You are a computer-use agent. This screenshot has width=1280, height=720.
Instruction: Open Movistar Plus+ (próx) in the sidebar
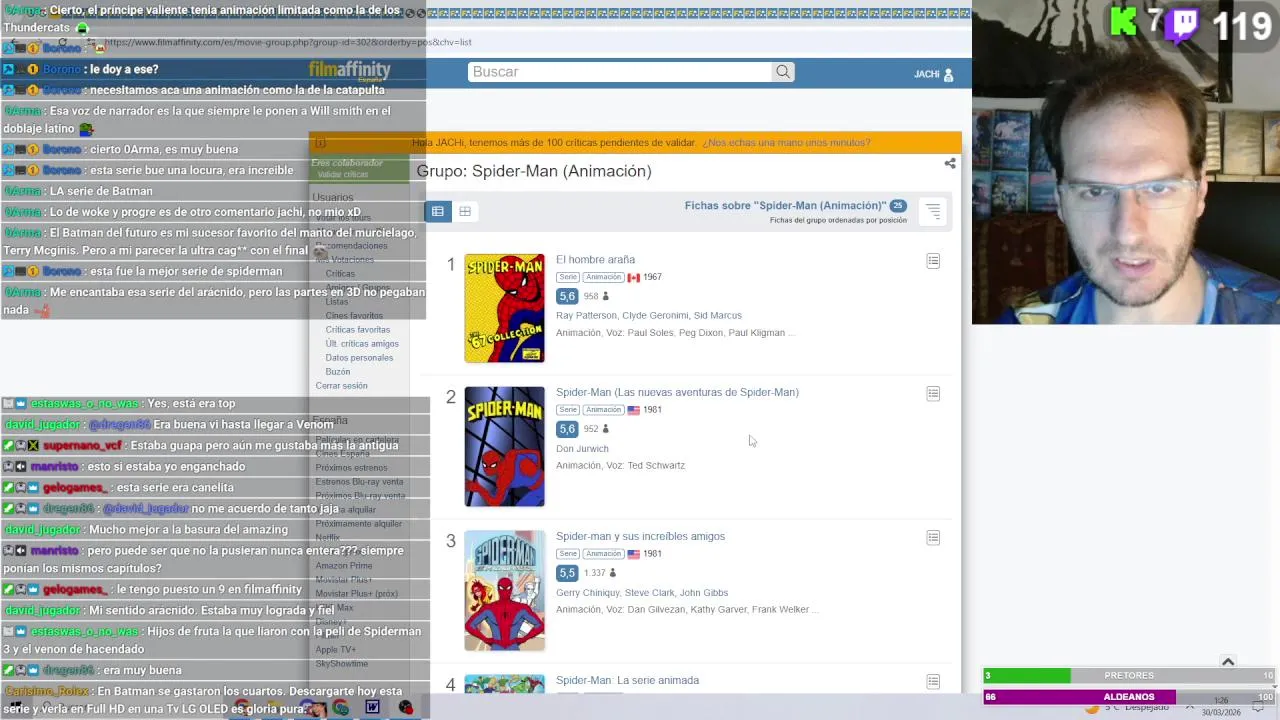(x=356, y=594)
